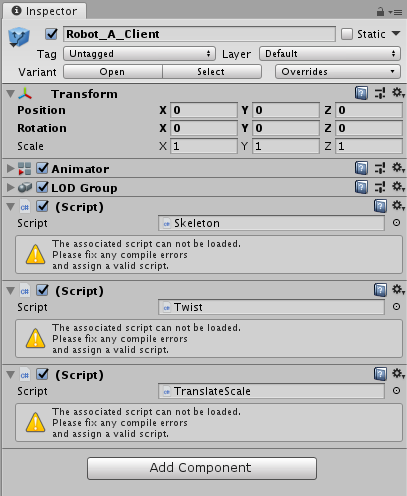This screenshot has height=496, width=407.
Task: Toggle the Robot_A_Client active checkbox
Action: 51,34
